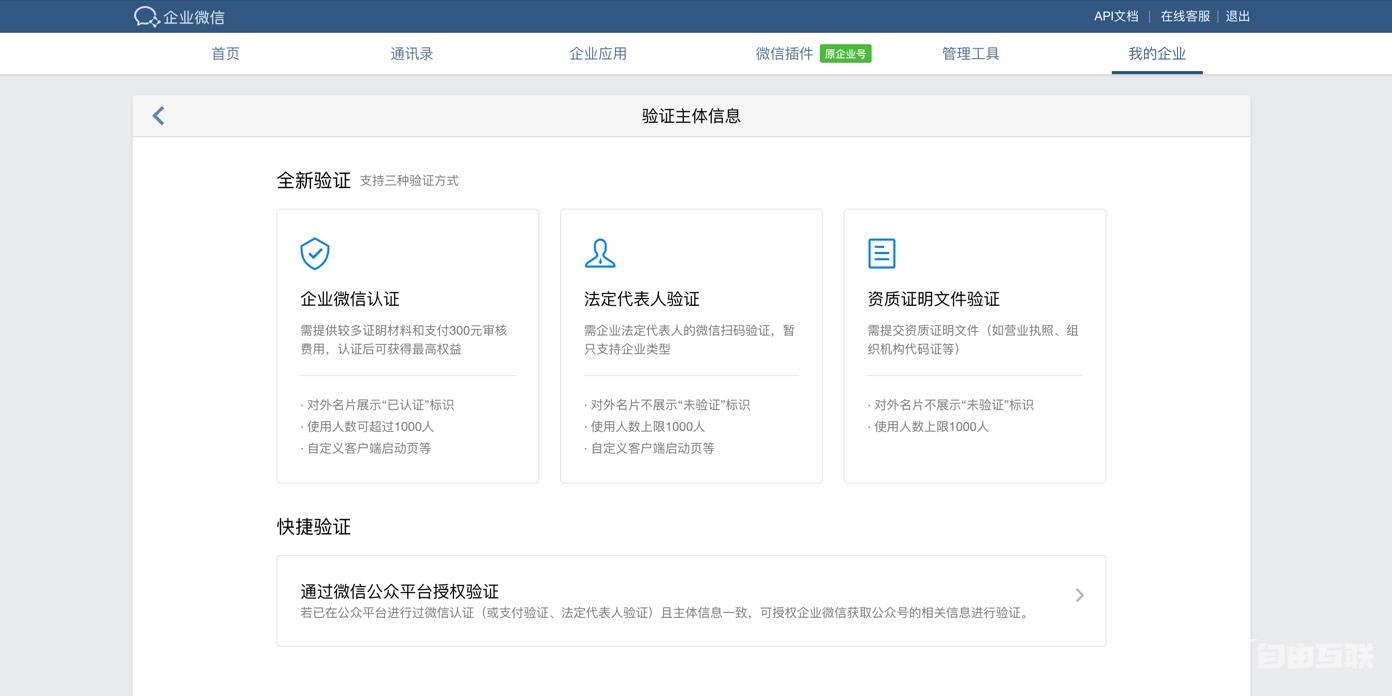The width and height of the screenshot is (1392, 696).
Task: Select the 法定代表人验证 verification card
Action: pos(691,345)
